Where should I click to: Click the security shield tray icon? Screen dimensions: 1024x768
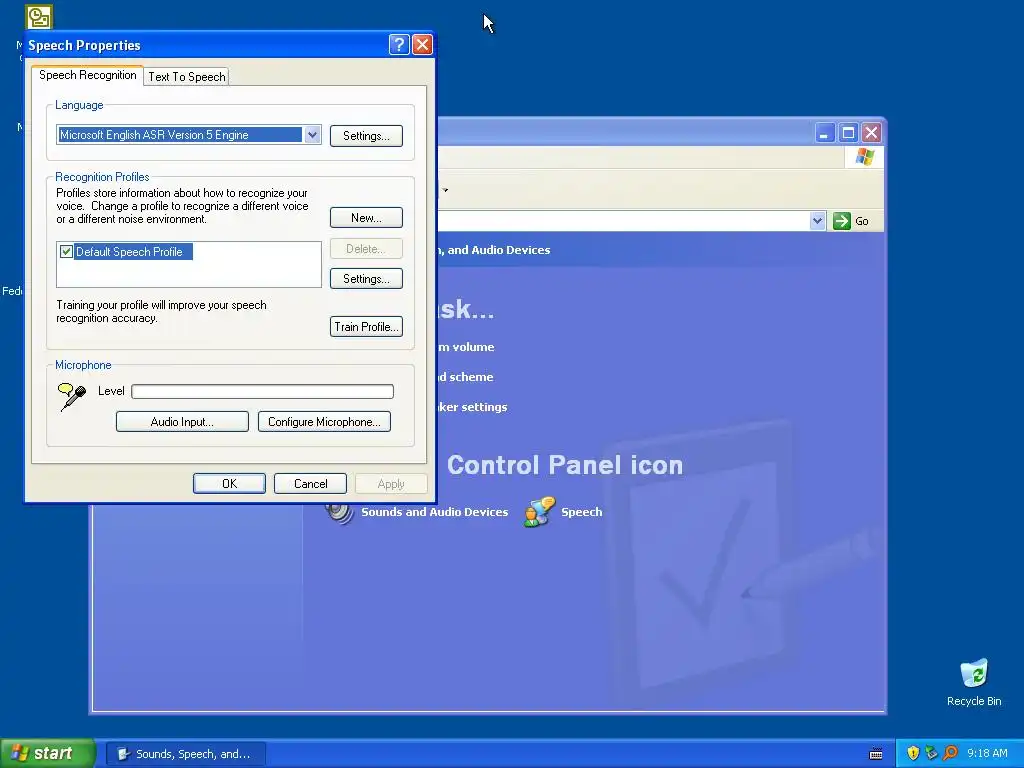click(x=913, y=753)
